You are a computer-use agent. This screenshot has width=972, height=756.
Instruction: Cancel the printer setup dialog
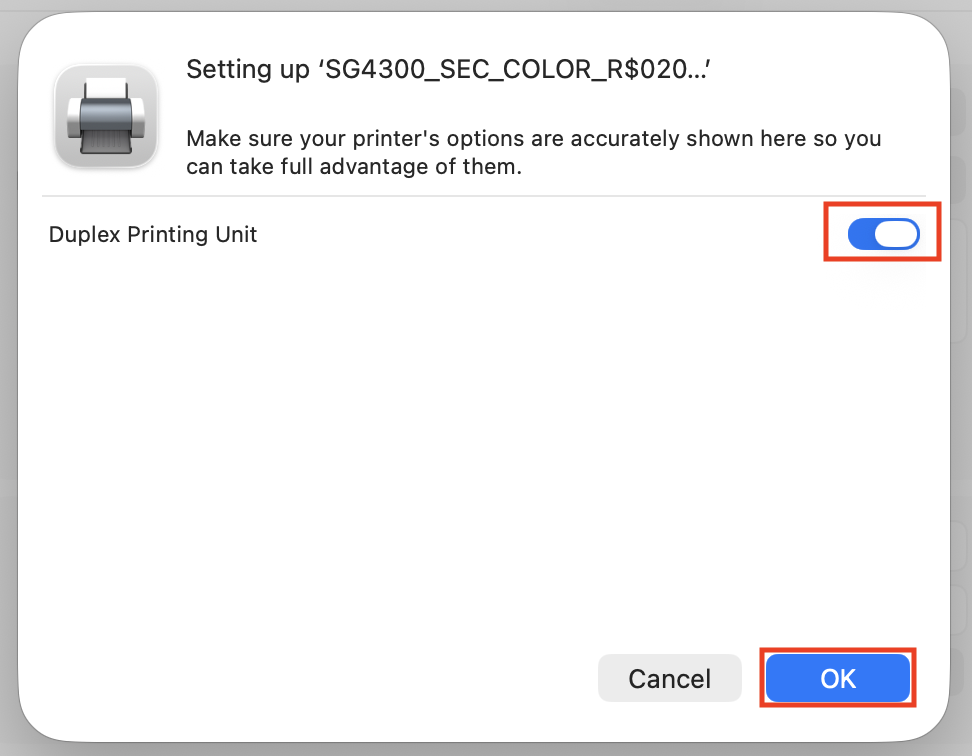(x=669, y=679)
